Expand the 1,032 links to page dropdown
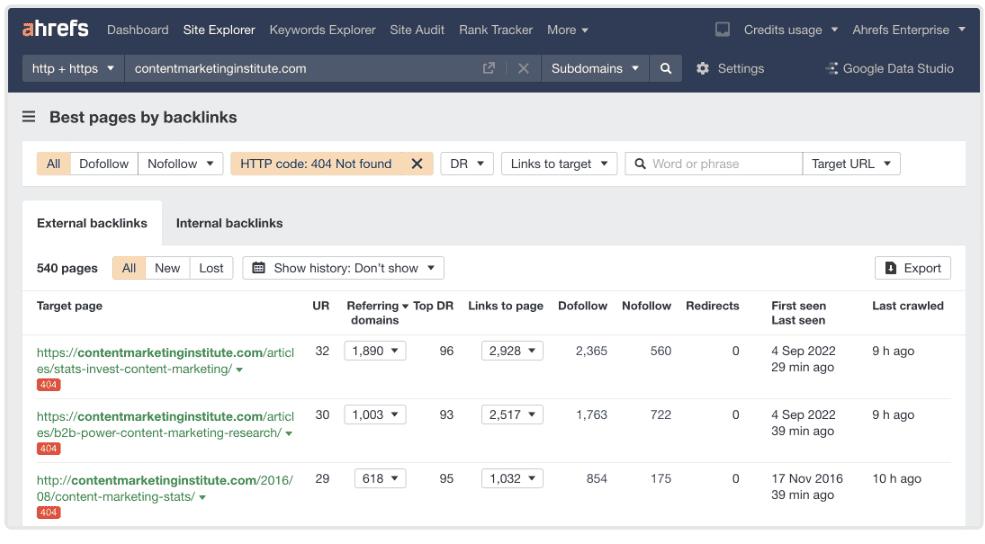Viewport: 985px width, 544px height. click(512, 479)
